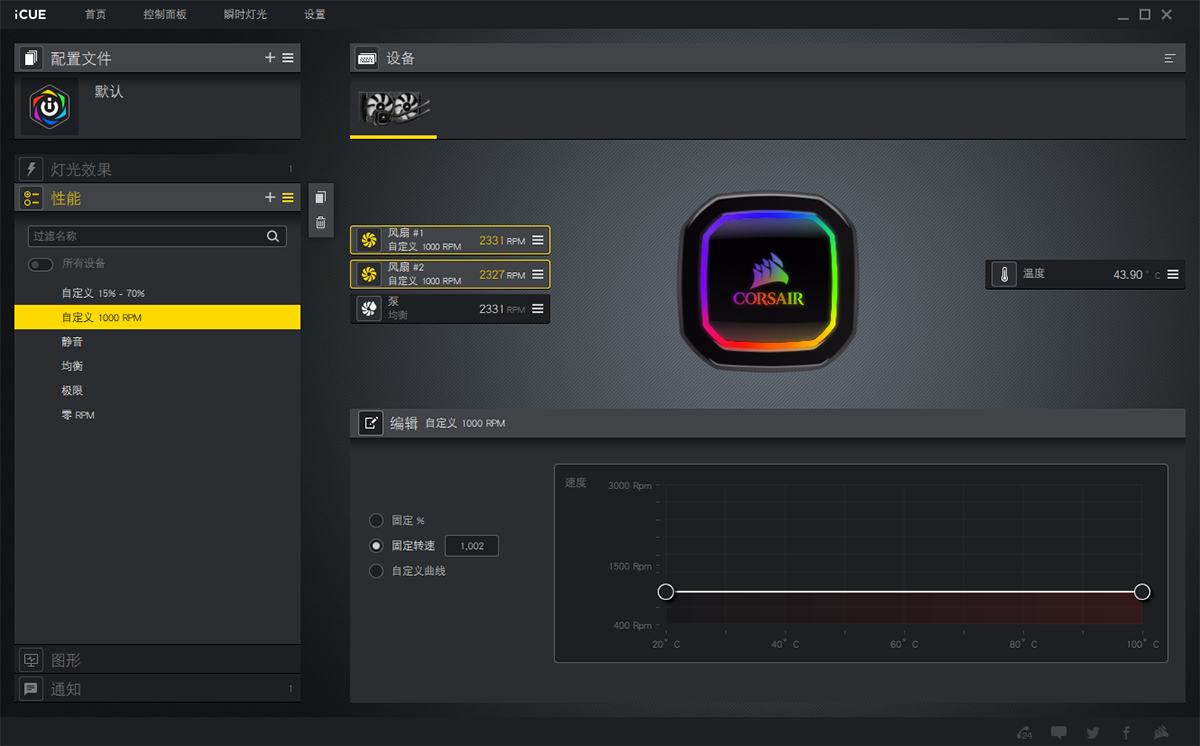
Task: Expand the 图形 section
Action: pyautogui.click(x=157, y=660)
